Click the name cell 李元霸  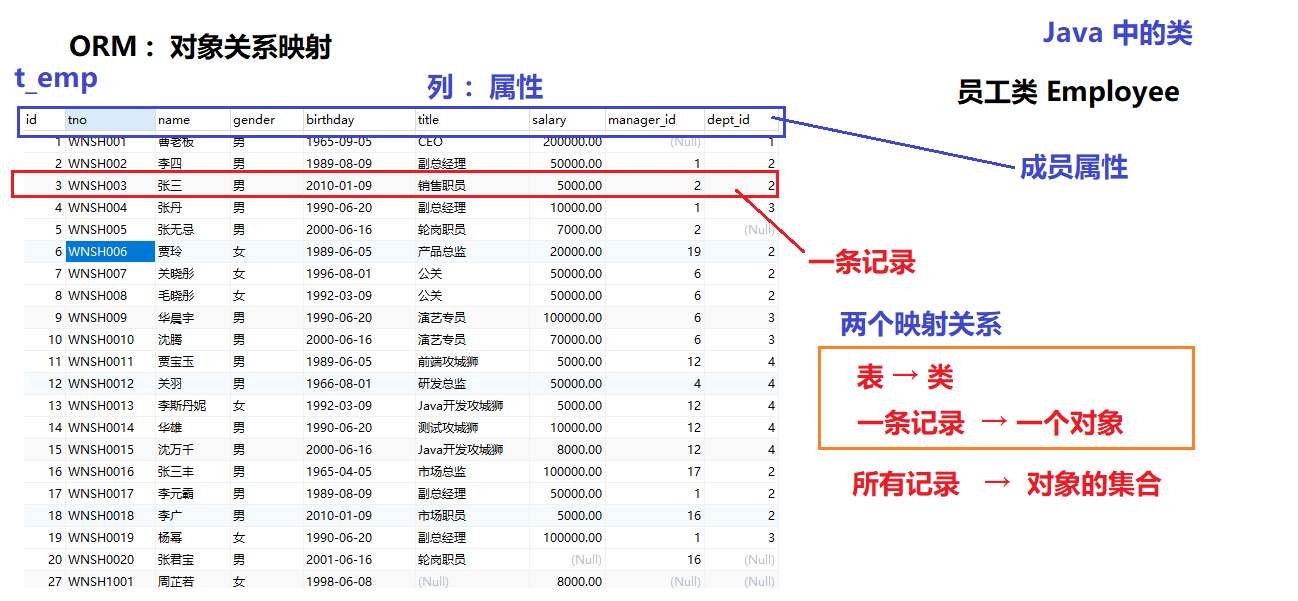point(192,493)
